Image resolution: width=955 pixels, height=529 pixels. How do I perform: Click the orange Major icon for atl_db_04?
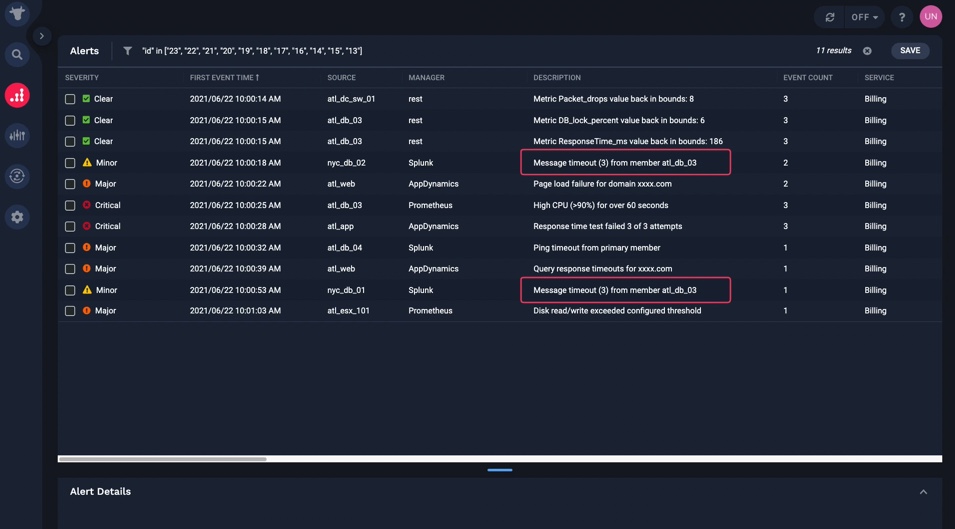pos(86,247)
